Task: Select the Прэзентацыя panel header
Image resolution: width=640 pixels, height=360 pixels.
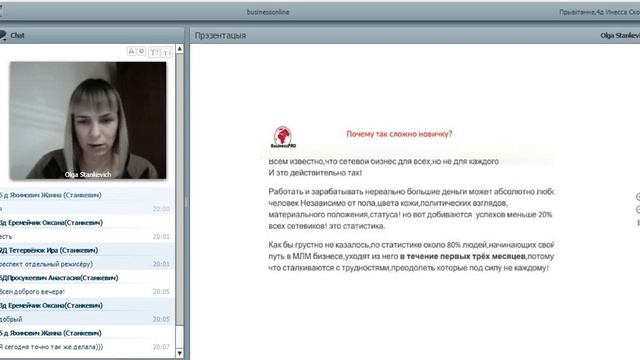Action: (x=415, y=36)
